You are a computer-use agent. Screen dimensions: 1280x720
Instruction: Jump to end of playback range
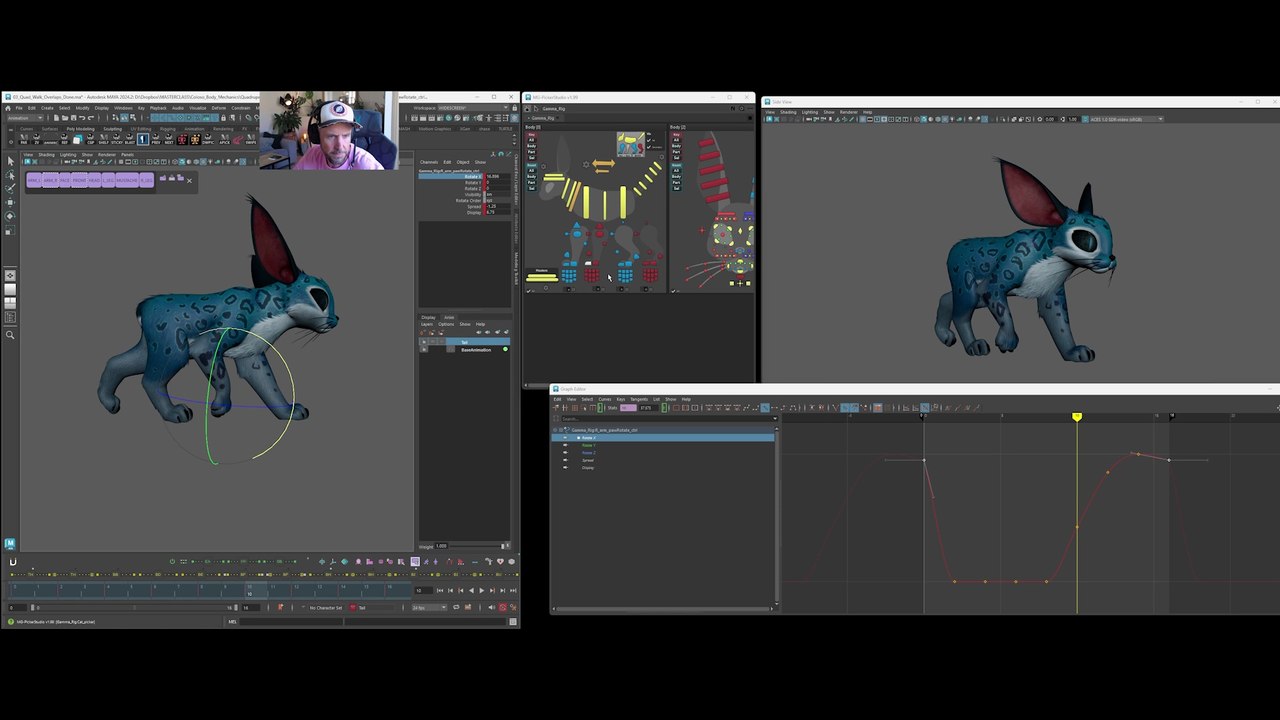(511, 591)
